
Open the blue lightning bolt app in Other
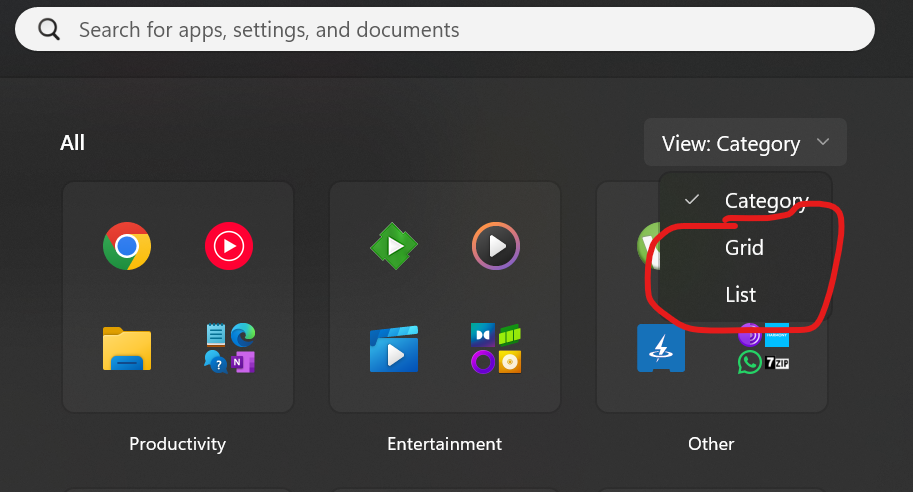pyautogui.click(x=661, y=348)
